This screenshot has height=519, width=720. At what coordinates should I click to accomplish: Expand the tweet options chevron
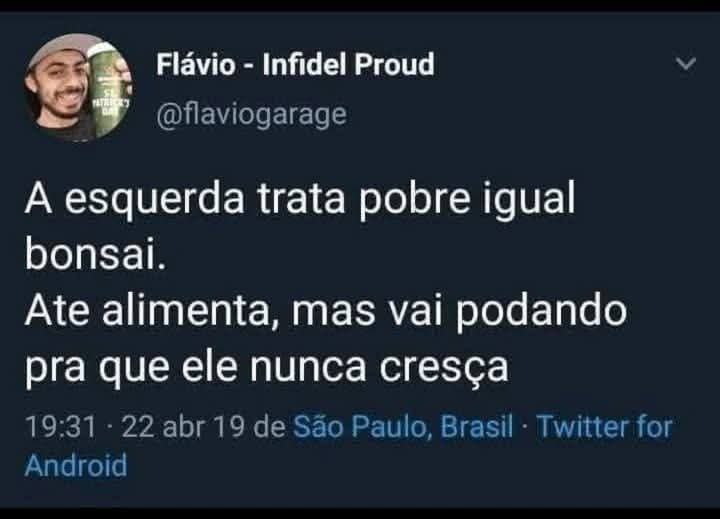click(x=686, y=63)
